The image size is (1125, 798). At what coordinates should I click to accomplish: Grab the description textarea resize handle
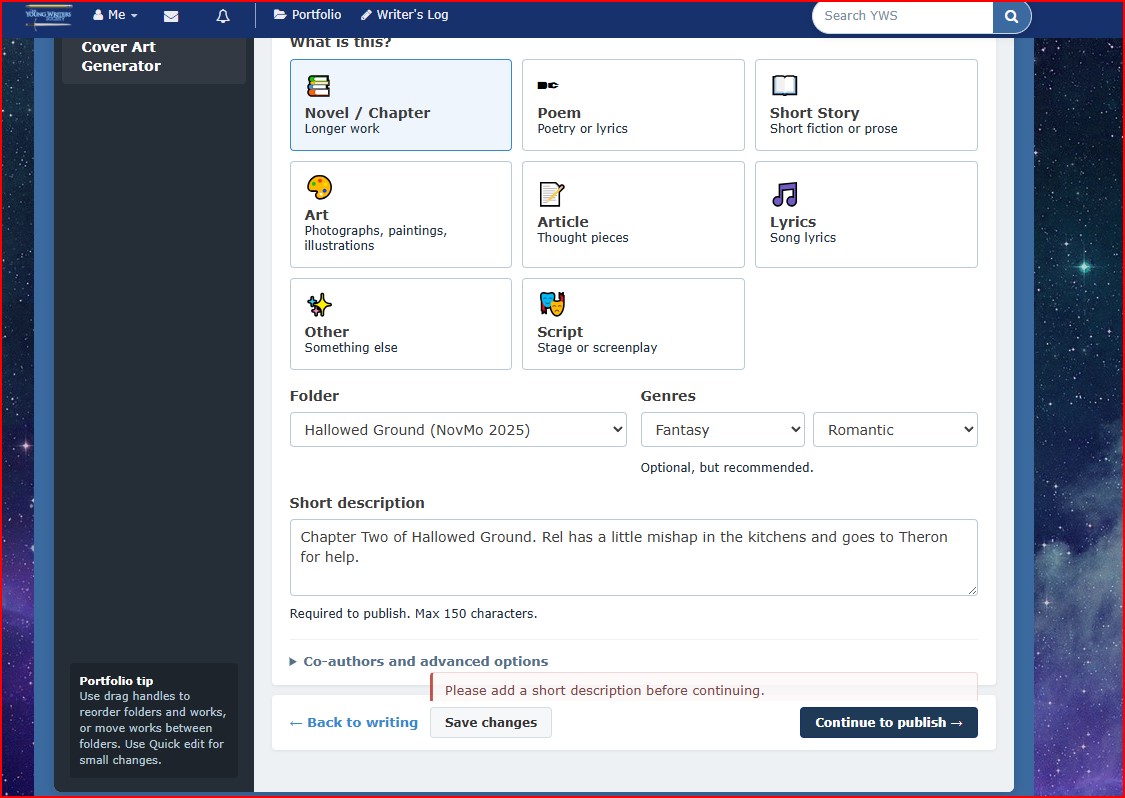971,590
